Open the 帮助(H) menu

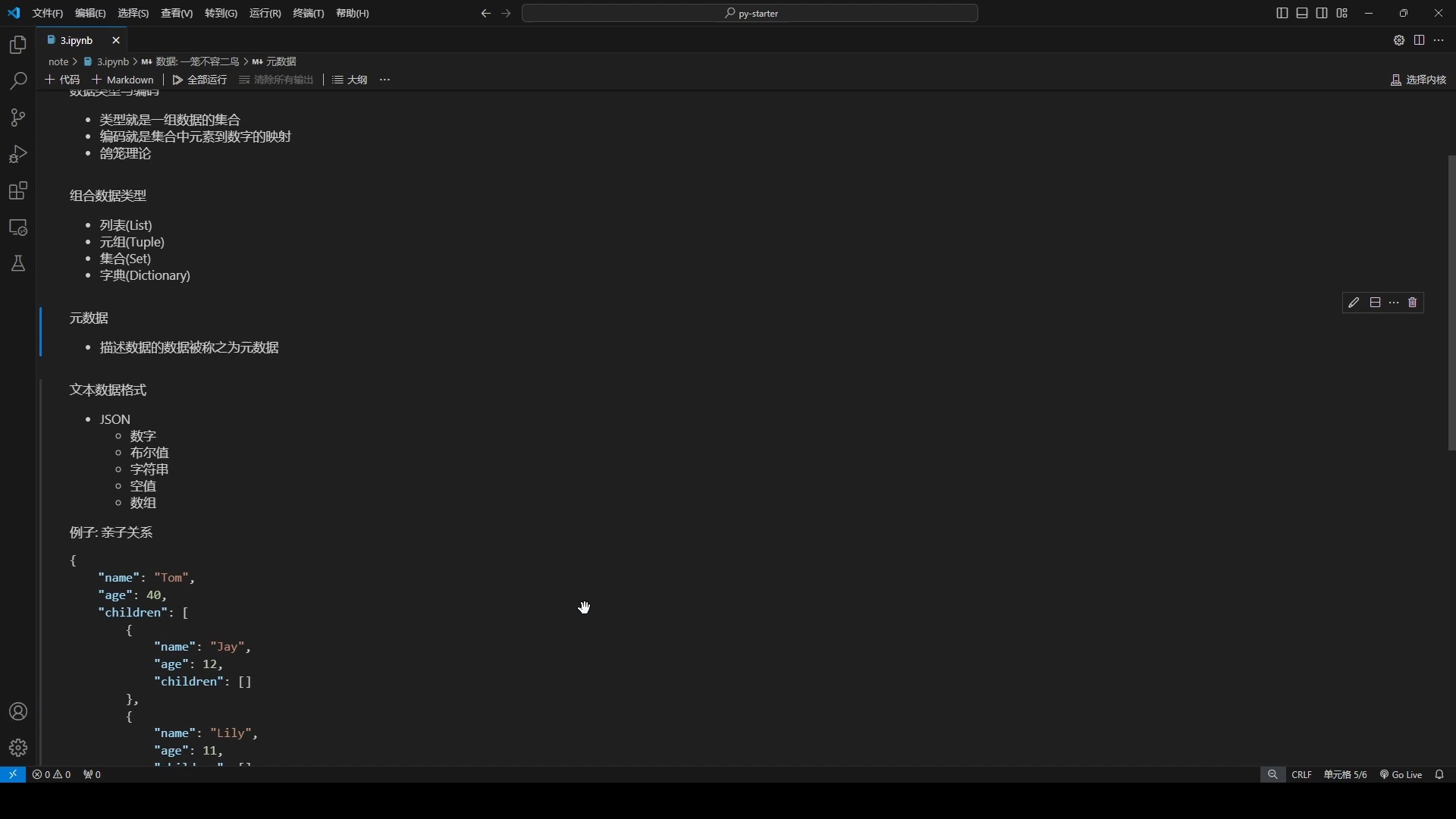(x=353, y=13)
